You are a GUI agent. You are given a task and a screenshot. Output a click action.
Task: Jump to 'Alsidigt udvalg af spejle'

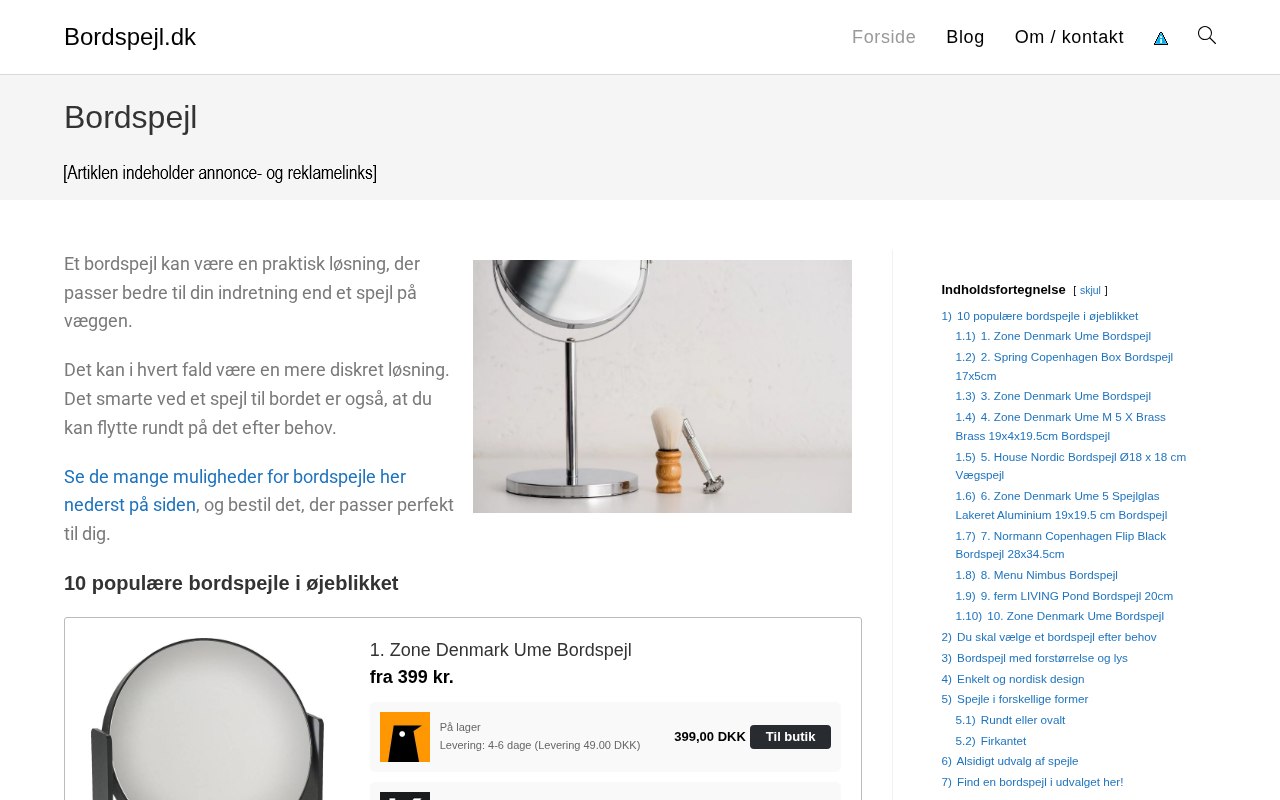point(1016,761)
